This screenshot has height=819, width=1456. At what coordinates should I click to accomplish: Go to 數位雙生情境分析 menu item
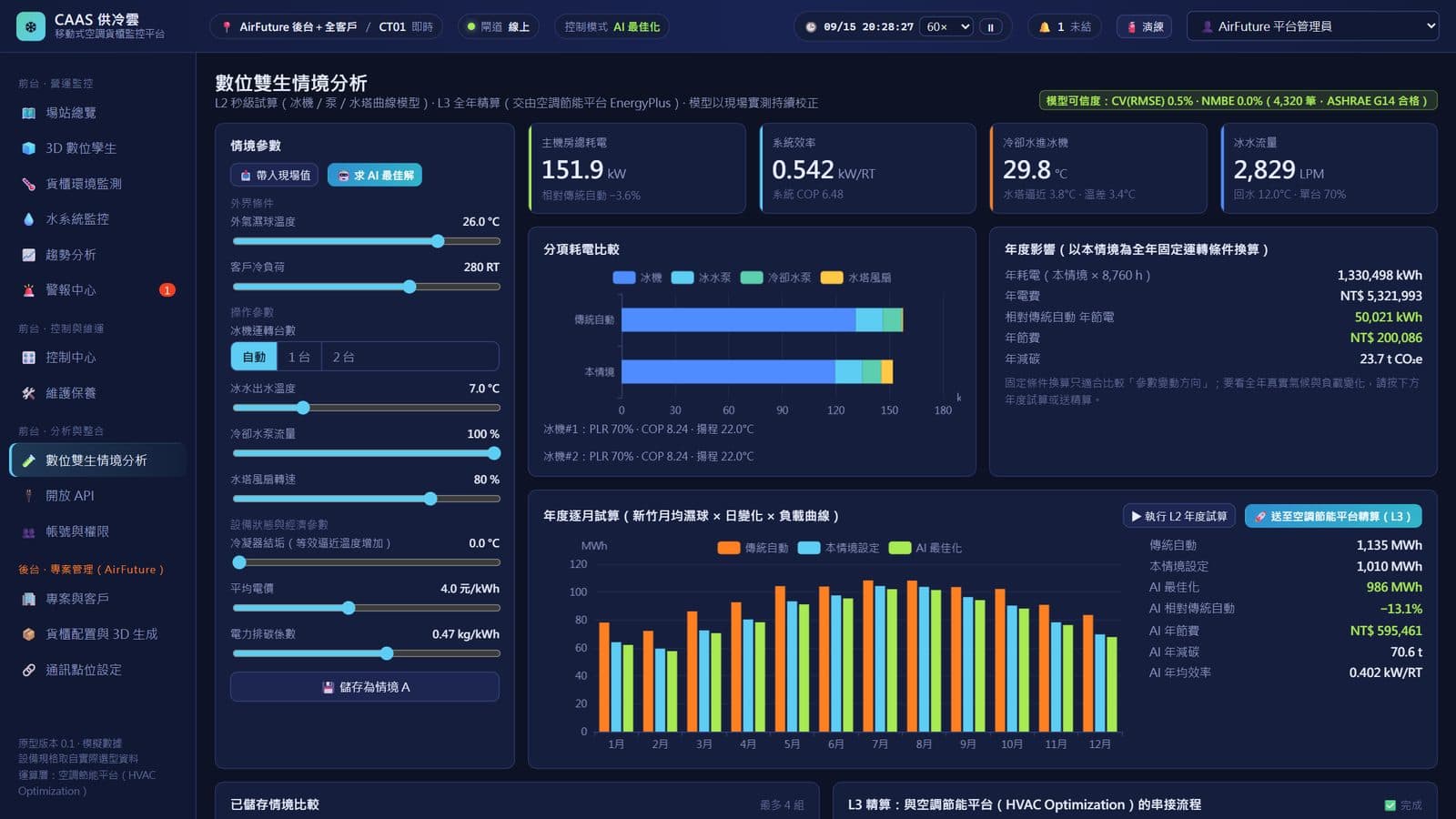98,460
